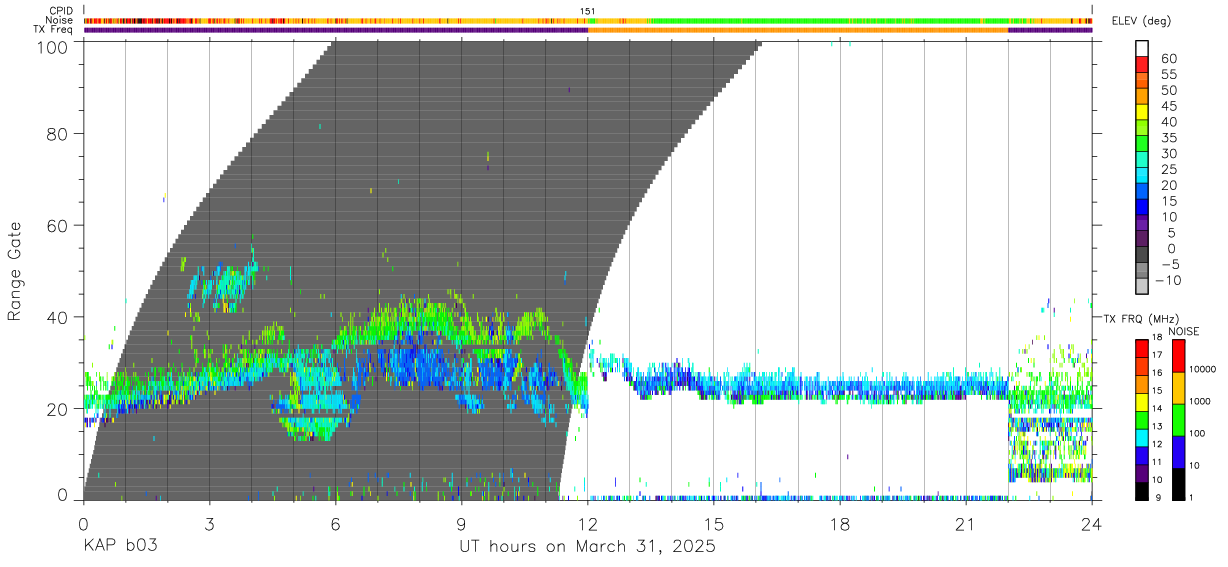
Task: Click y-axis tick label 80
Action: pyautogui.click(x=56, y=133)
